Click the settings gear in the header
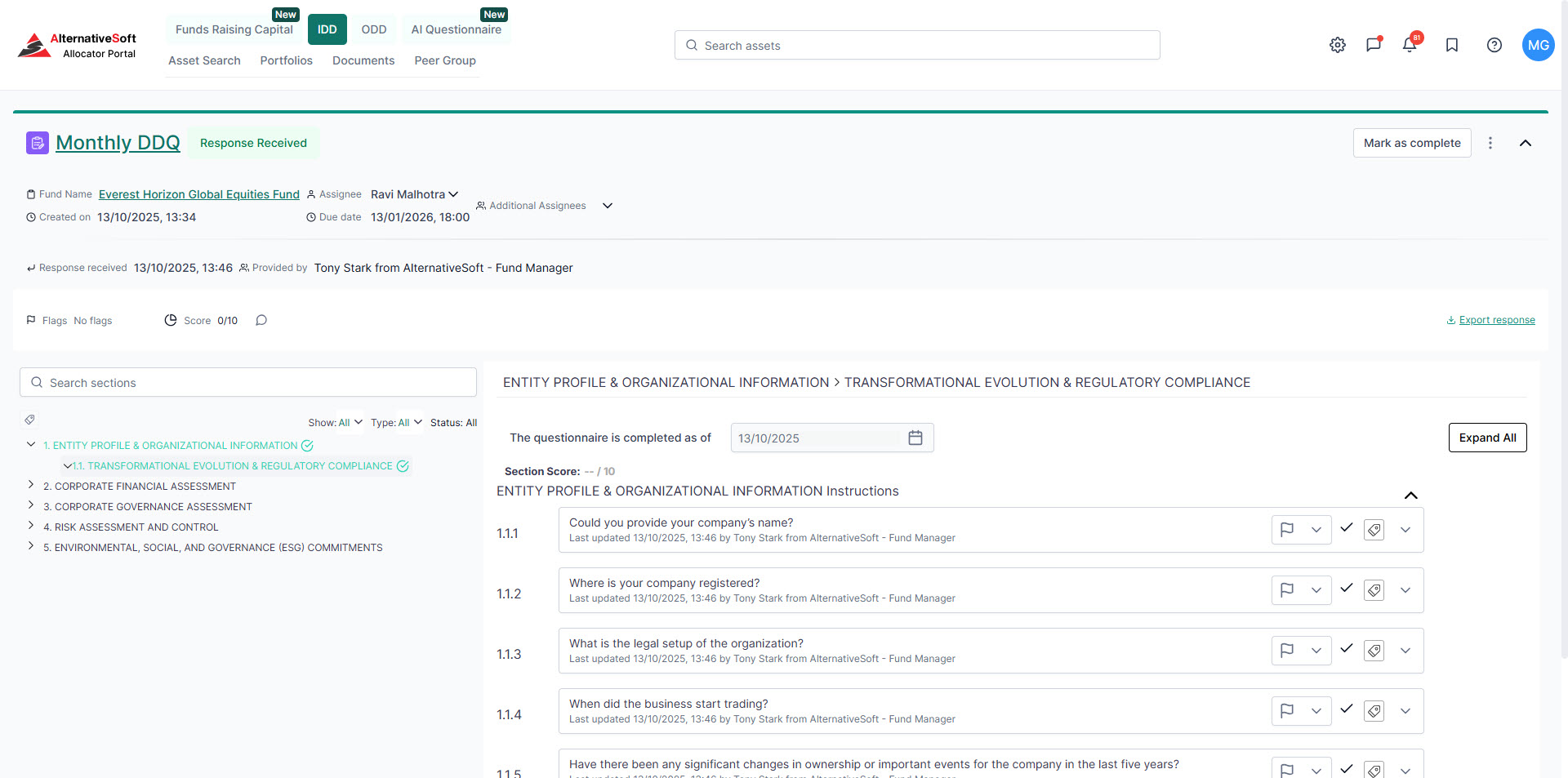The height and width of the screenshot is (778, 1568). coord(1337,45)
